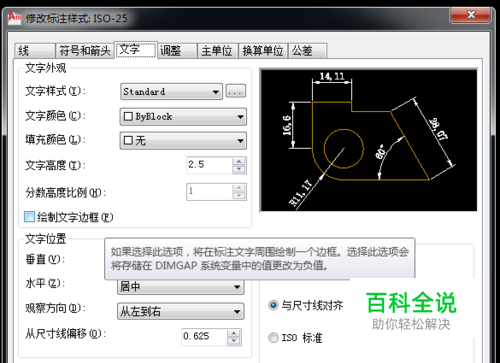Go to the 主单位 tab
Image resolution: width=500 pixels, height=363 pixels.
(x=217, y=51)
